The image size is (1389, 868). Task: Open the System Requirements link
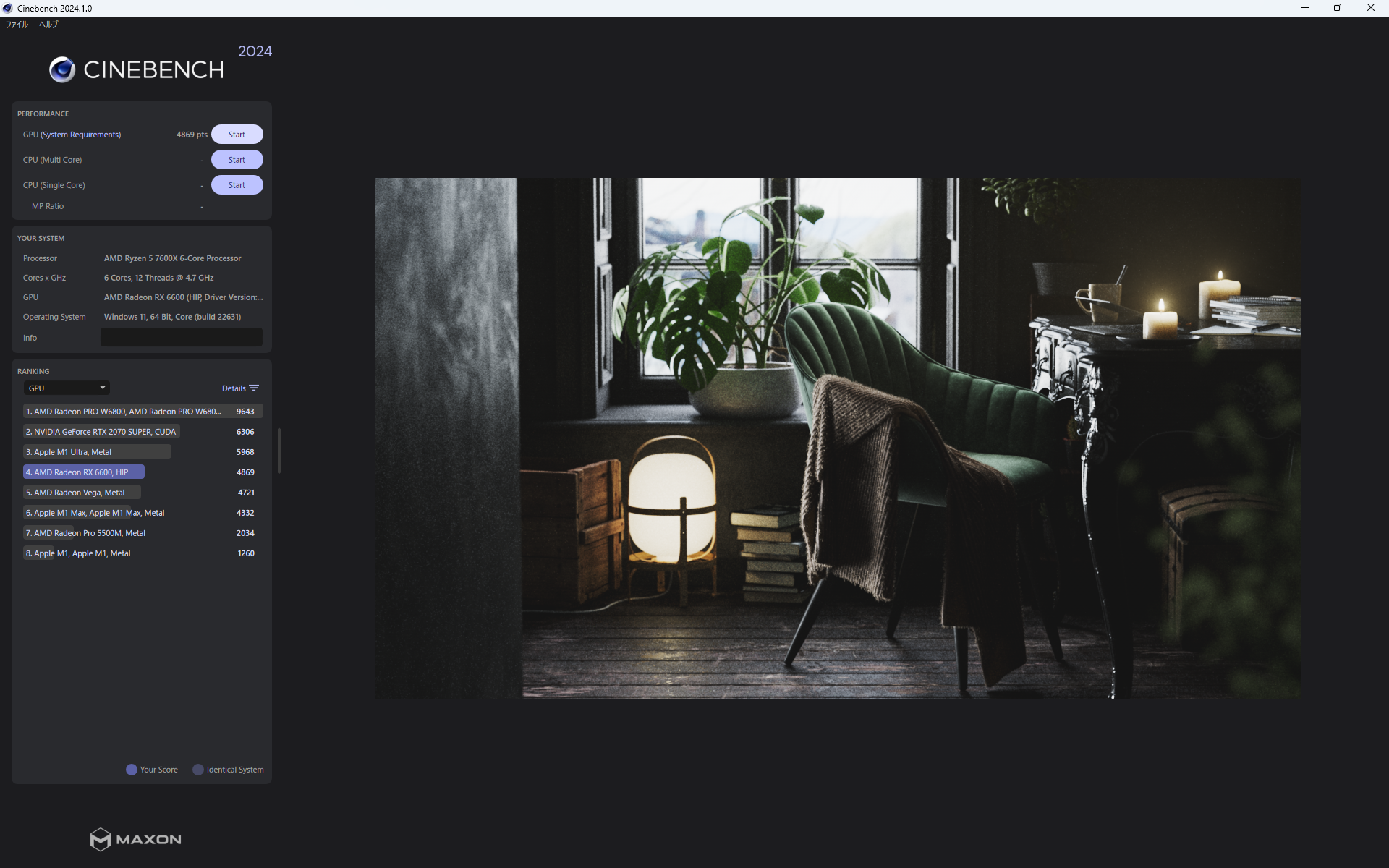(x=81, y=135)
